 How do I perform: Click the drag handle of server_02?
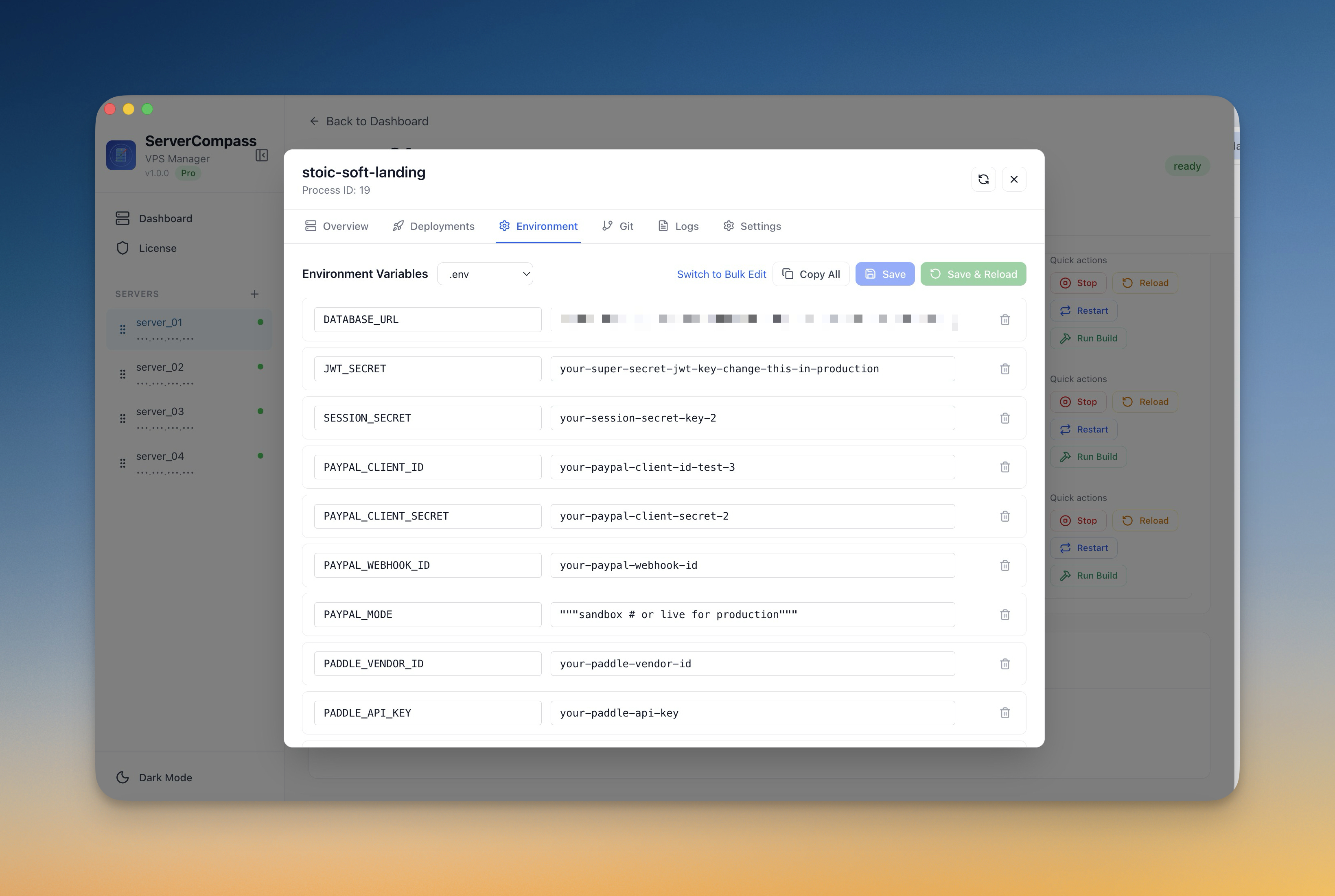click(122, 374)
